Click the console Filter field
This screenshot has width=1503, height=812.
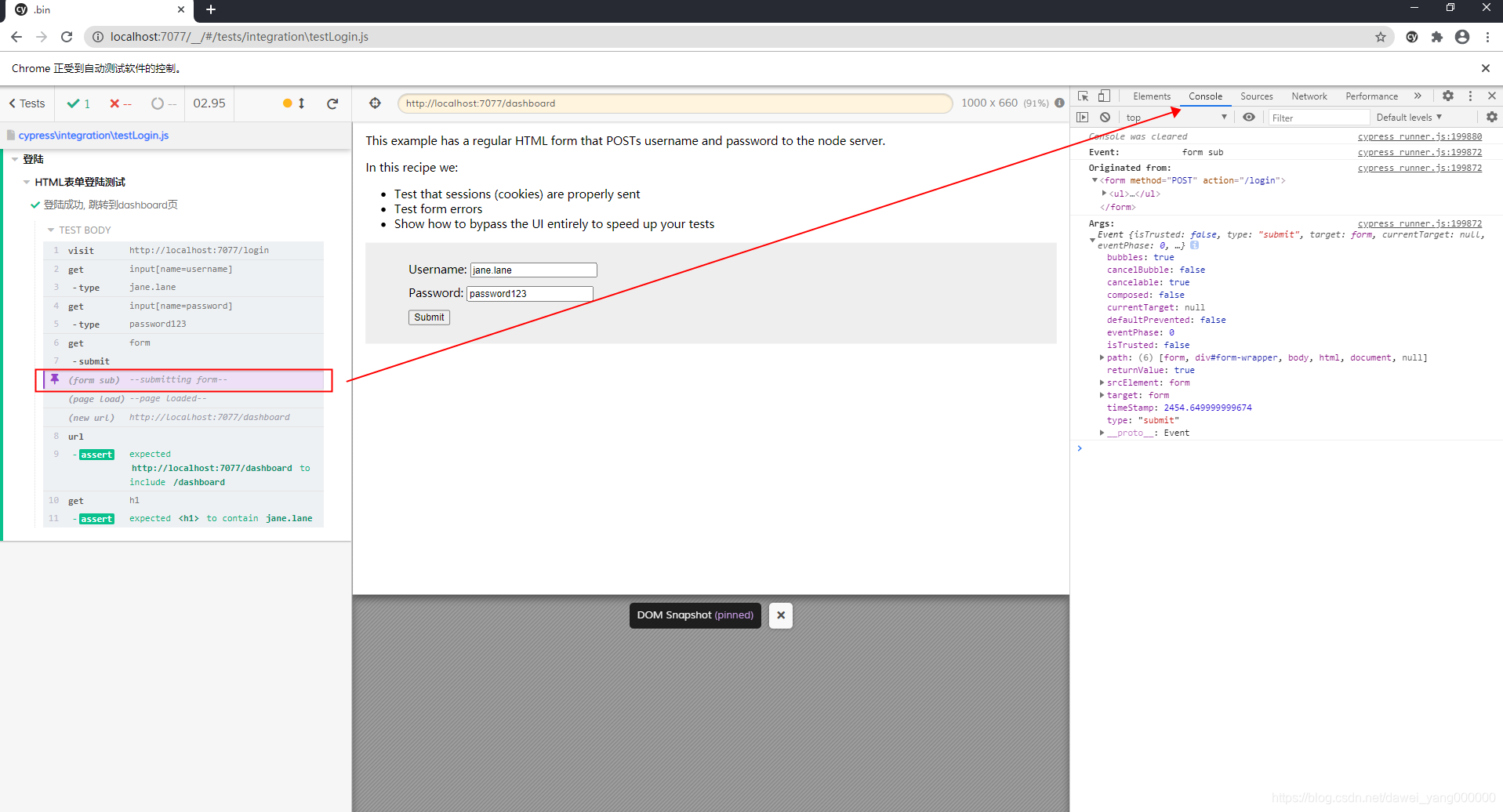tap(1319, 118)
